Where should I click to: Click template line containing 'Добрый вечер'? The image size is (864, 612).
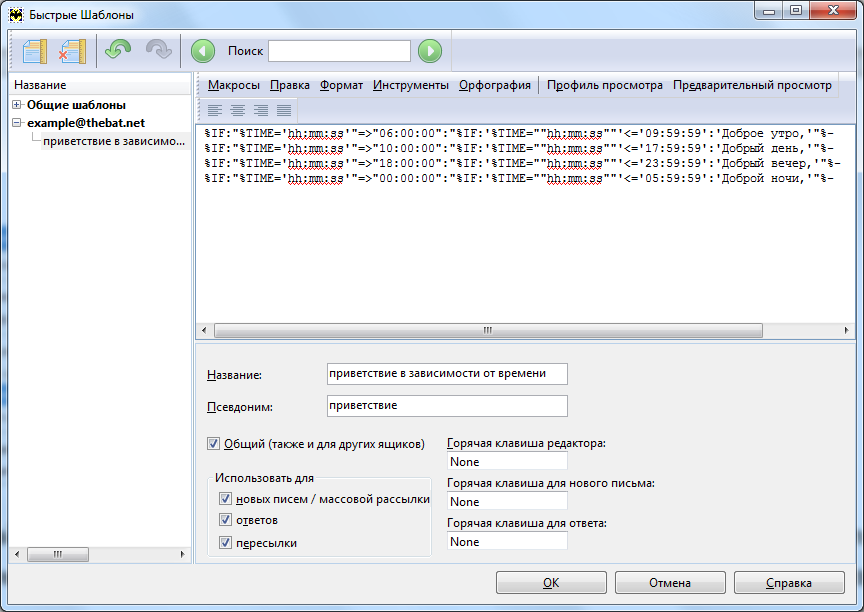(x=522, y=163)
